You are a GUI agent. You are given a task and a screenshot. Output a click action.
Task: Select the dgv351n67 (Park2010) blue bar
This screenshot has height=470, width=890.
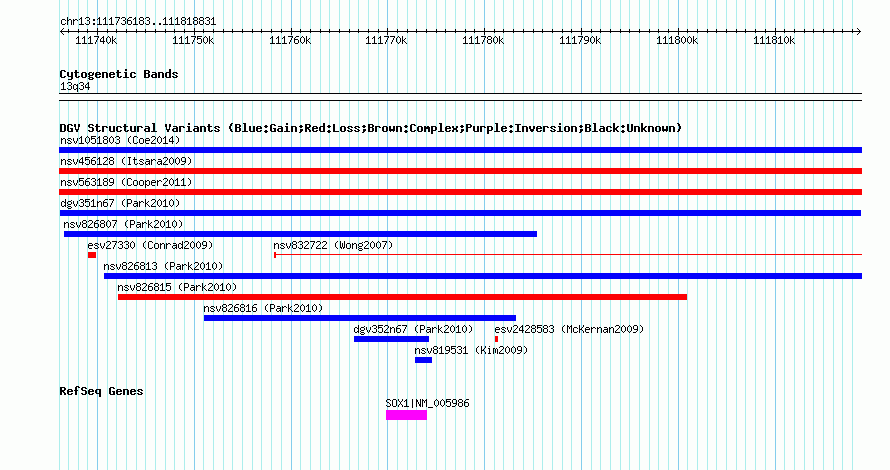[460, 213]
